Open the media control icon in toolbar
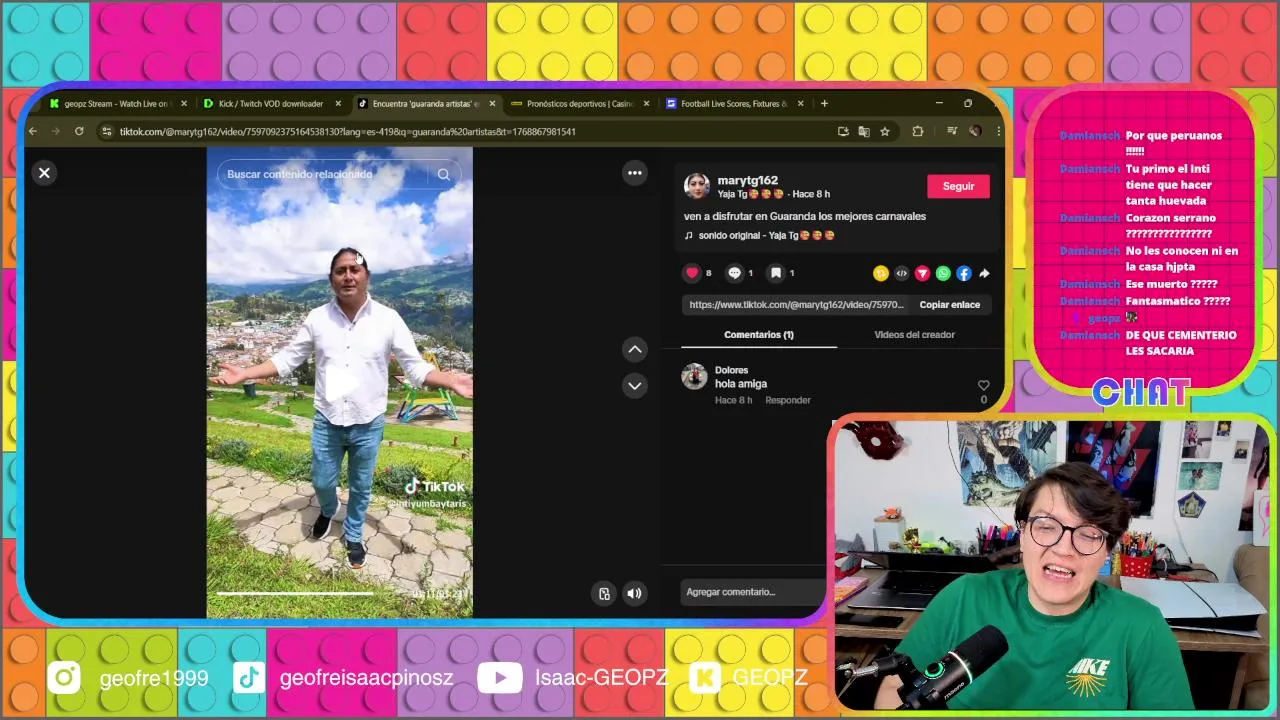Screen dimensions: 1280x720 coord(952,132)
